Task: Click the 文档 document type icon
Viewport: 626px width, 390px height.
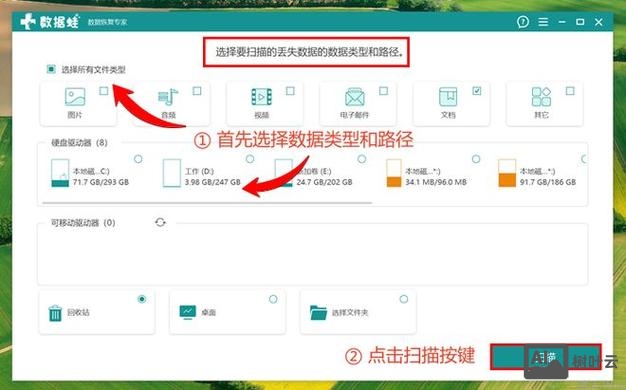Action: [448, 97]
